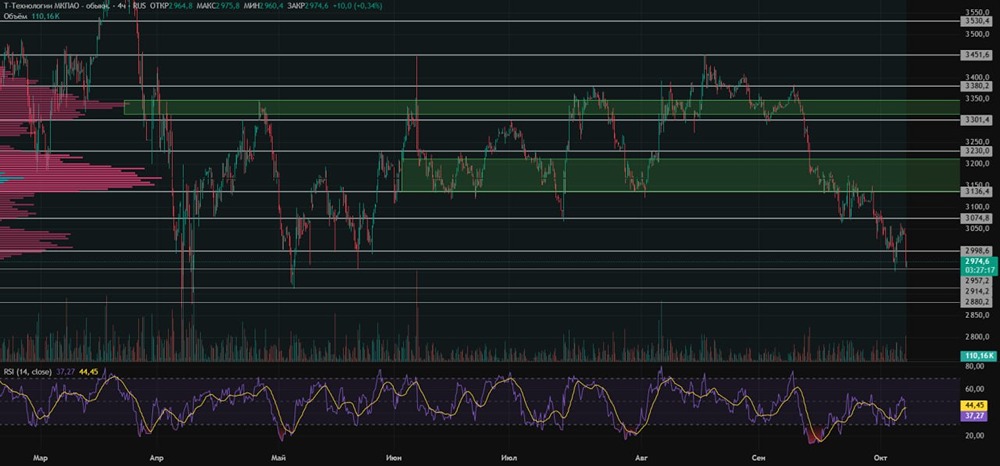Click the Апр month label on time axis
Image resolution: width=1000 pixels, height=466 pixels.
click(x=156, y=458)
